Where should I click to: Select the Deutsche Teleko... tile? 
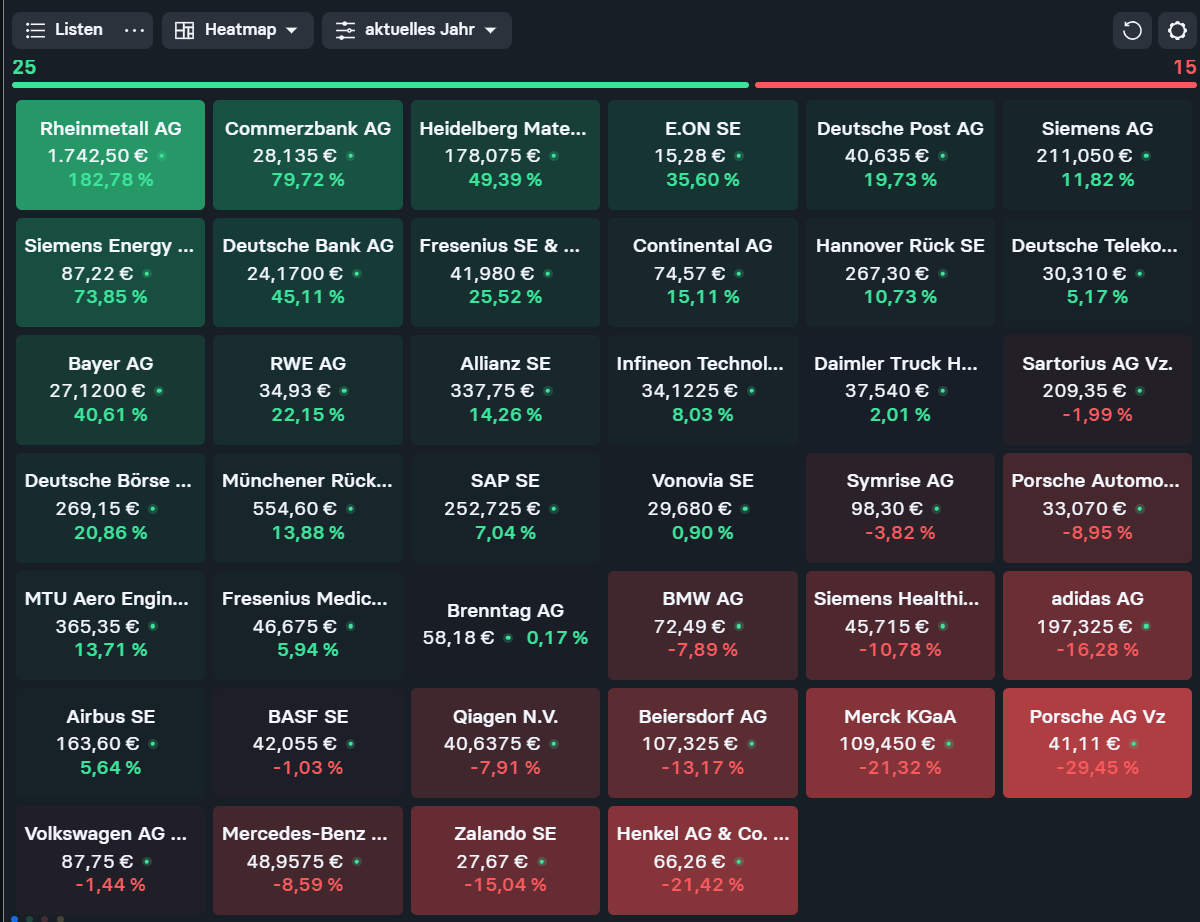pyautogui.click(x=1097, y=272)
